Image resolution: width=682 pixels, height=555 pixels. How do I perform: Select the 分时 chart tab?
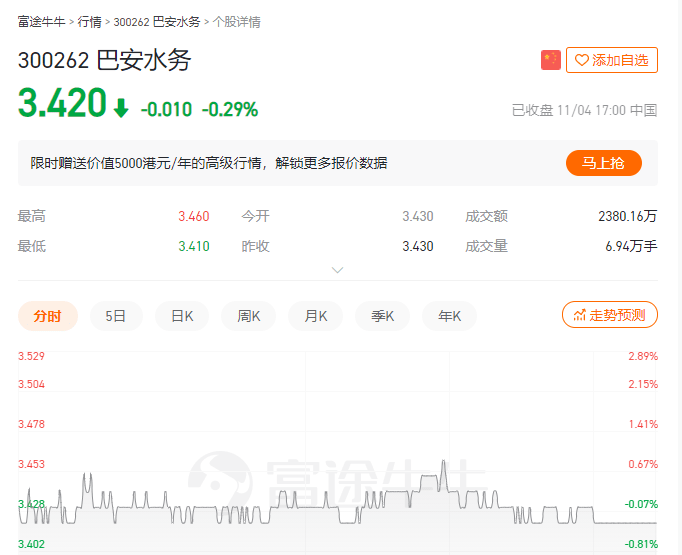click(47, 316)
